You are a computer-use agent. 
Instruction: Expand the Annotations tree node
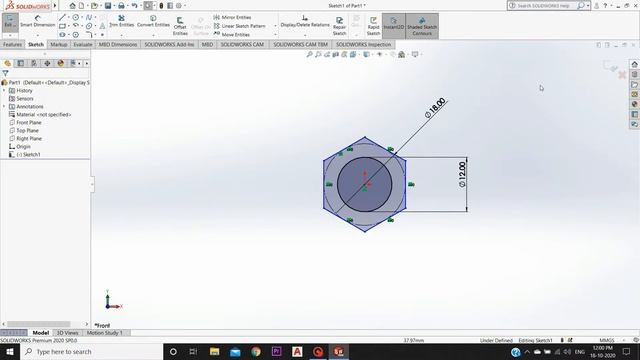coord(4,107)
